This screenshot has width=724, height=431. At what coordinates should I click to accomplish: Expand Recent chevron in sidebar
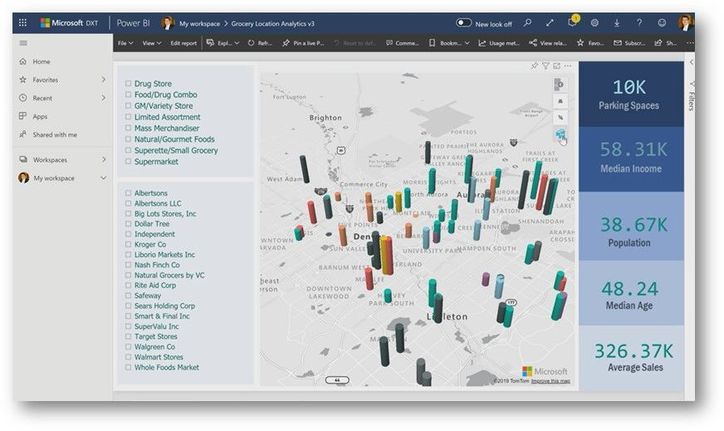[103, 98]
